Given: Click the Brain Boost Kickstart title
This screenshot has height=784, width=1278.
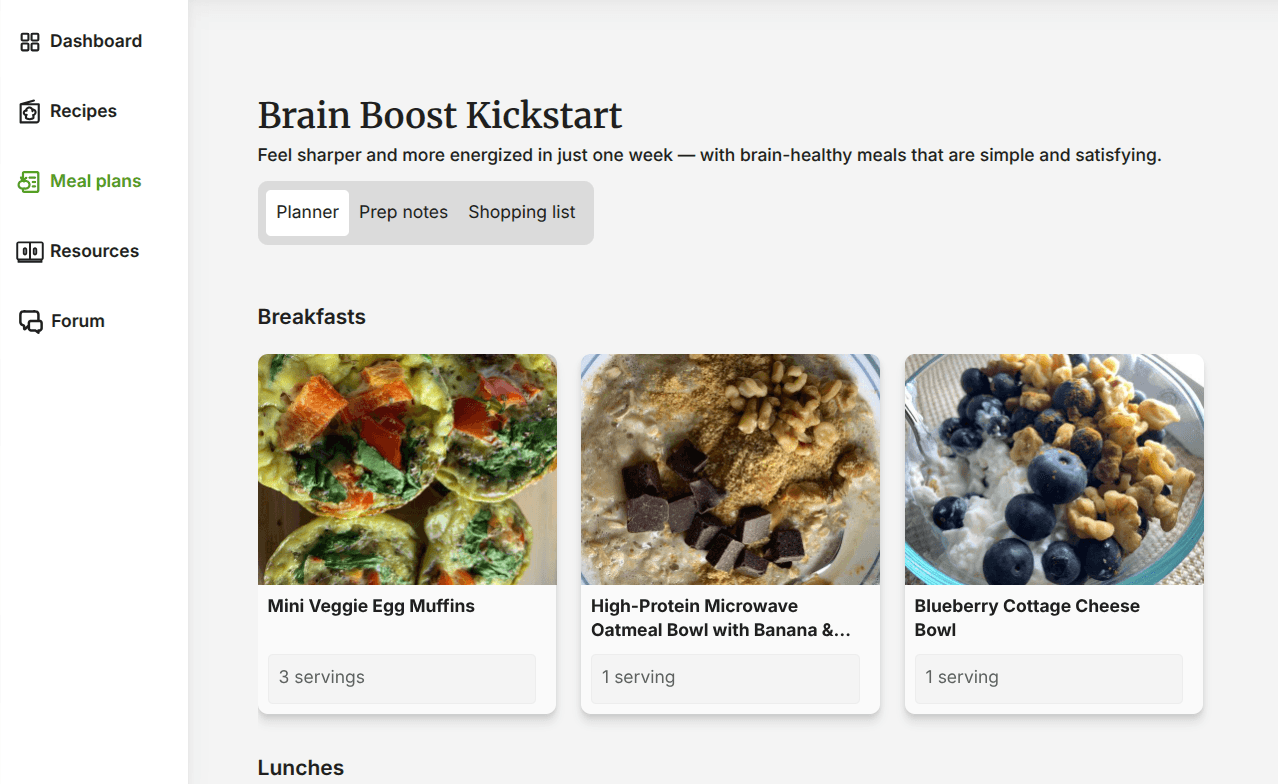Looking at the screenshot, I should point(440,115).
